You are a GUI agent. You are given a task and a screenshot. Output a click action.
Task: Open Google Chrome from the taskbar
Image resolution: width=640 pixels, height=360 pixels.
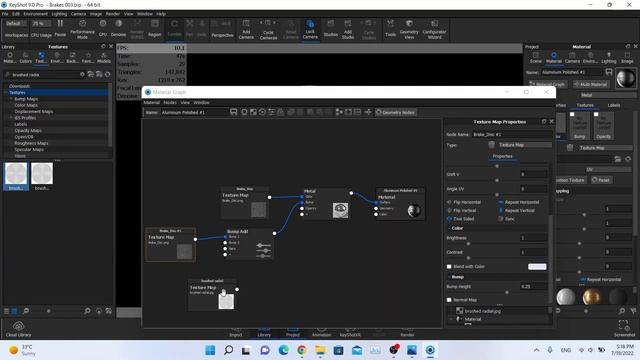(x=302, y=350)
